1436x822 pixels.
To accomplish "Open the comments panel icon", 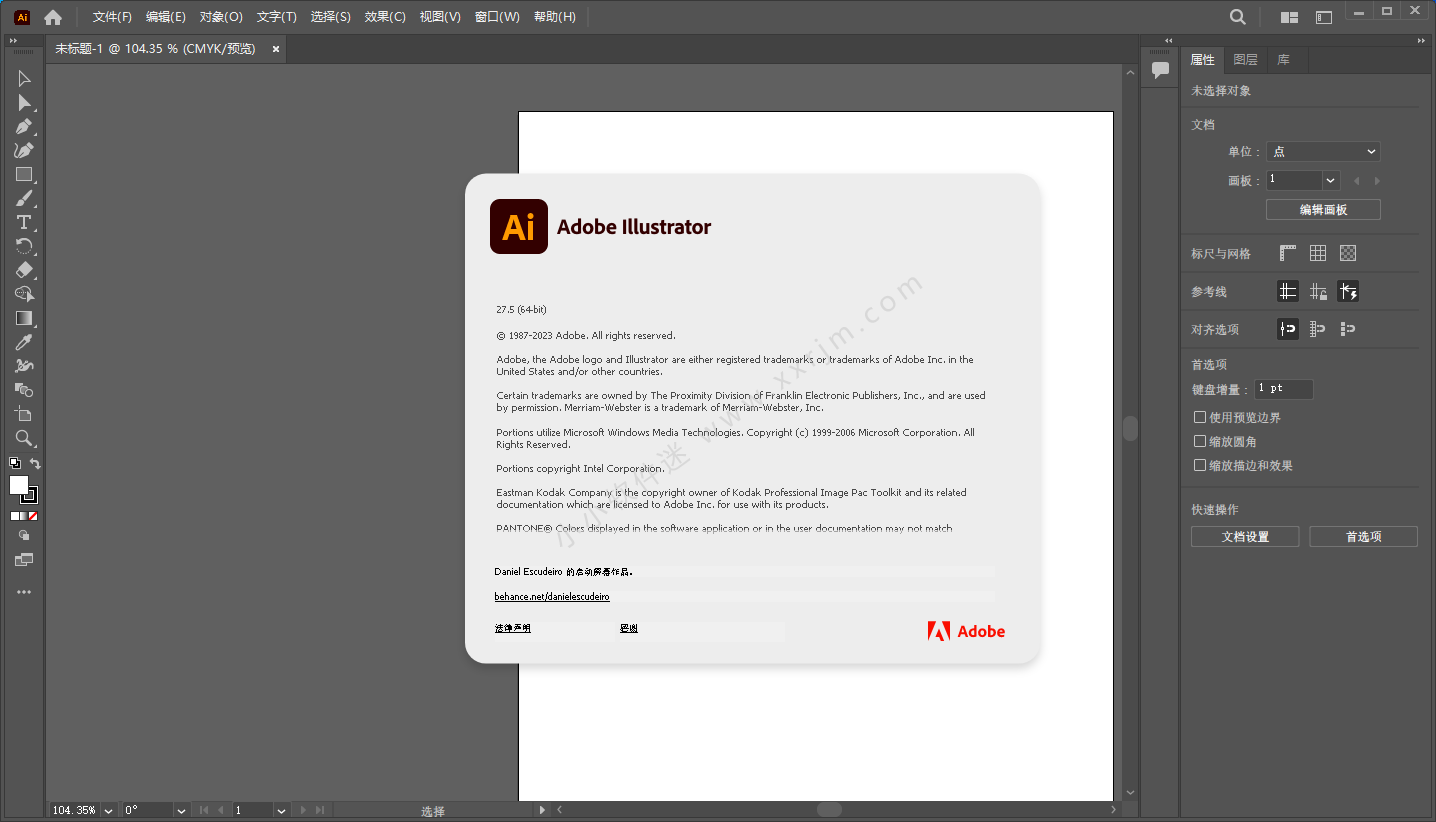I will (x=1160, y=70).
